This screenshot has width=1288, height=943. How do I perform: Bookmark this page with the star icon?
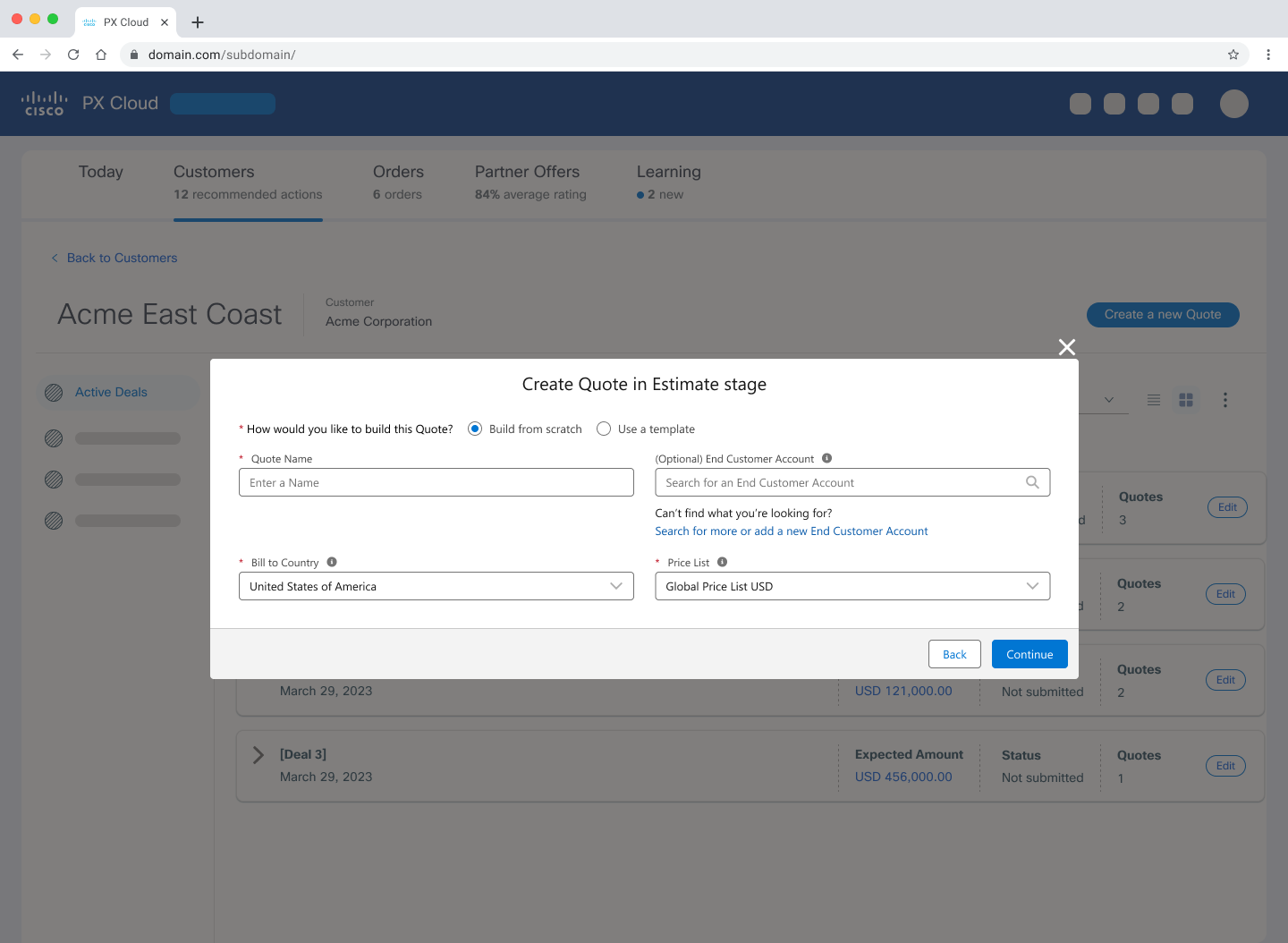pyautogui.click(x=1233, y=55)
